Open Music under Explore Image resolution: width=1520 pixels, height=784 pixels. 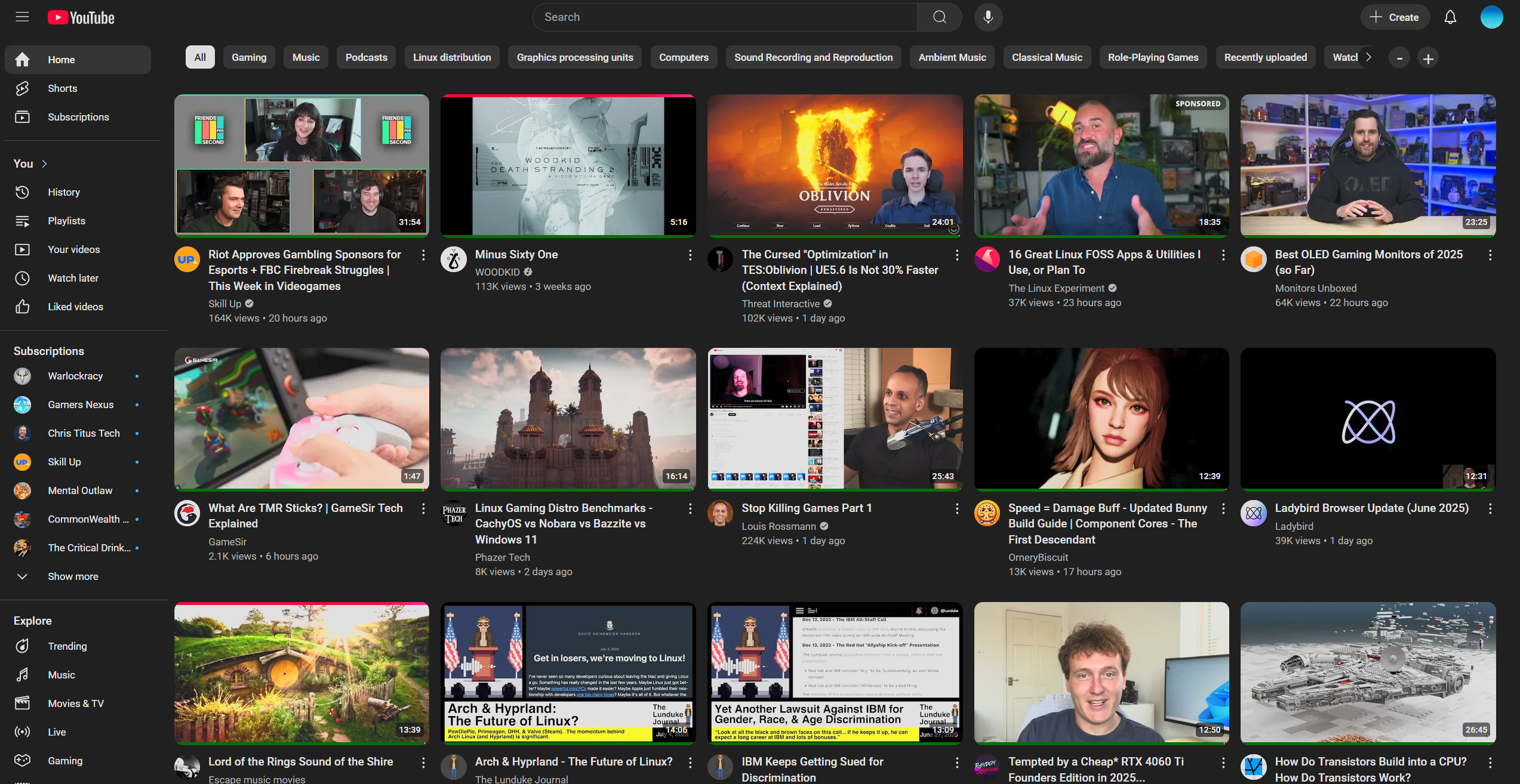pos(78,675)
